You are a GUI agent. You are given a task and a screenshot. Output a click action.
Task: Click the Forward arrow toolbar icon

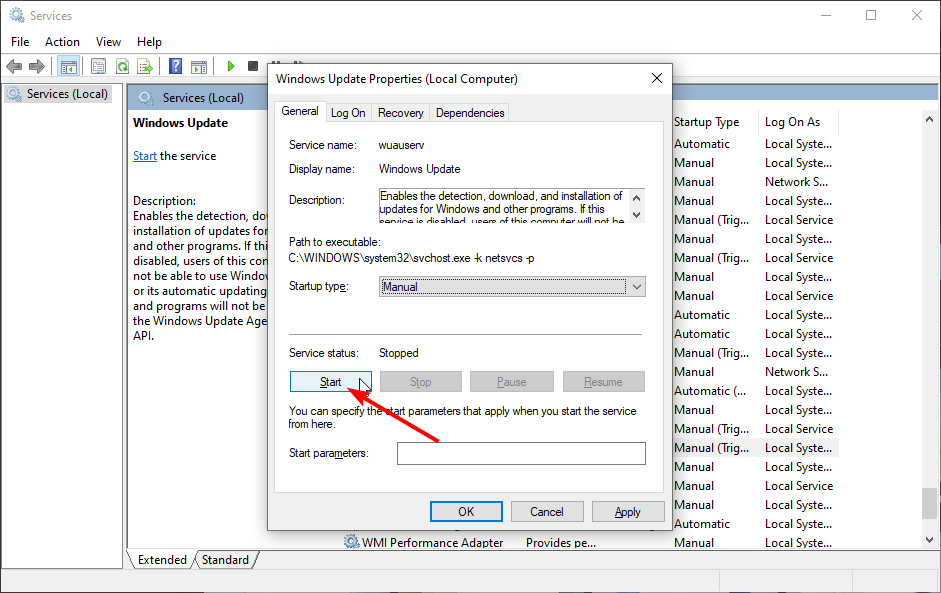(x=37, y=66)
